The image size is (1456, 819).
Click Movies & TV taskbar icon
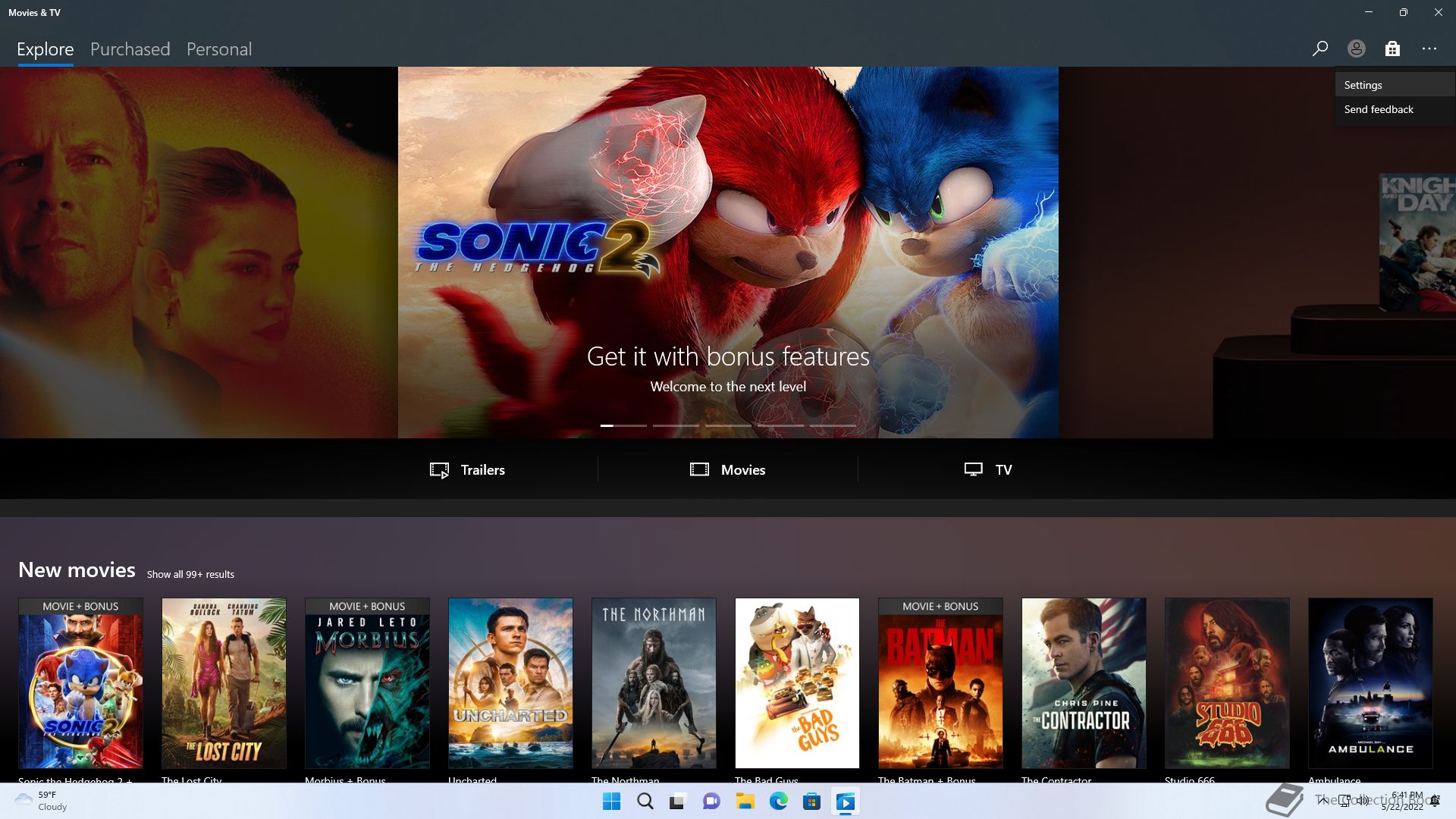point(845,802)
